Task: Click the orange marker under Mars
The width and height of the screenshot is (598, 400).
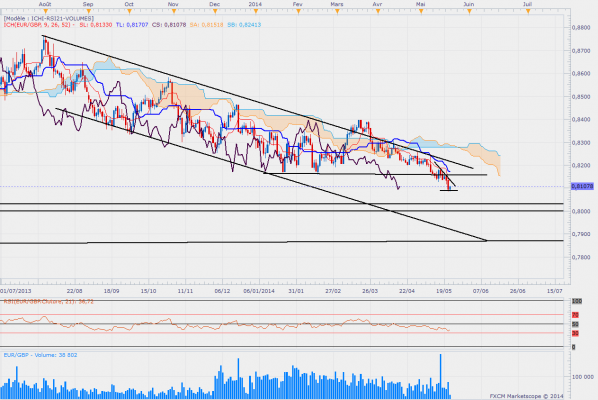Action: (x=337, y=12)
